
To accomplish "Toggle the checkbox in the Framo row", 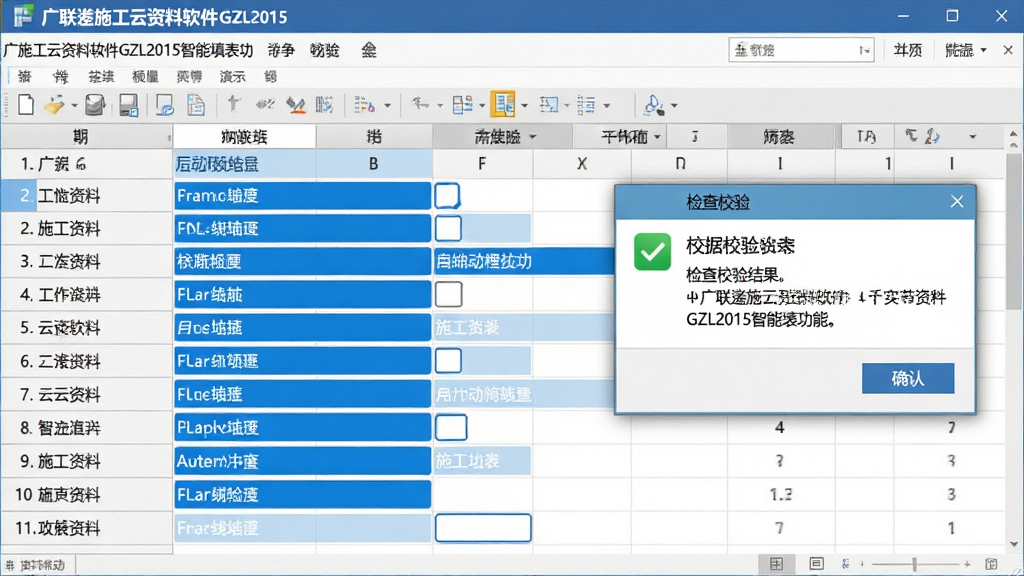I will (x=447, y=195).
